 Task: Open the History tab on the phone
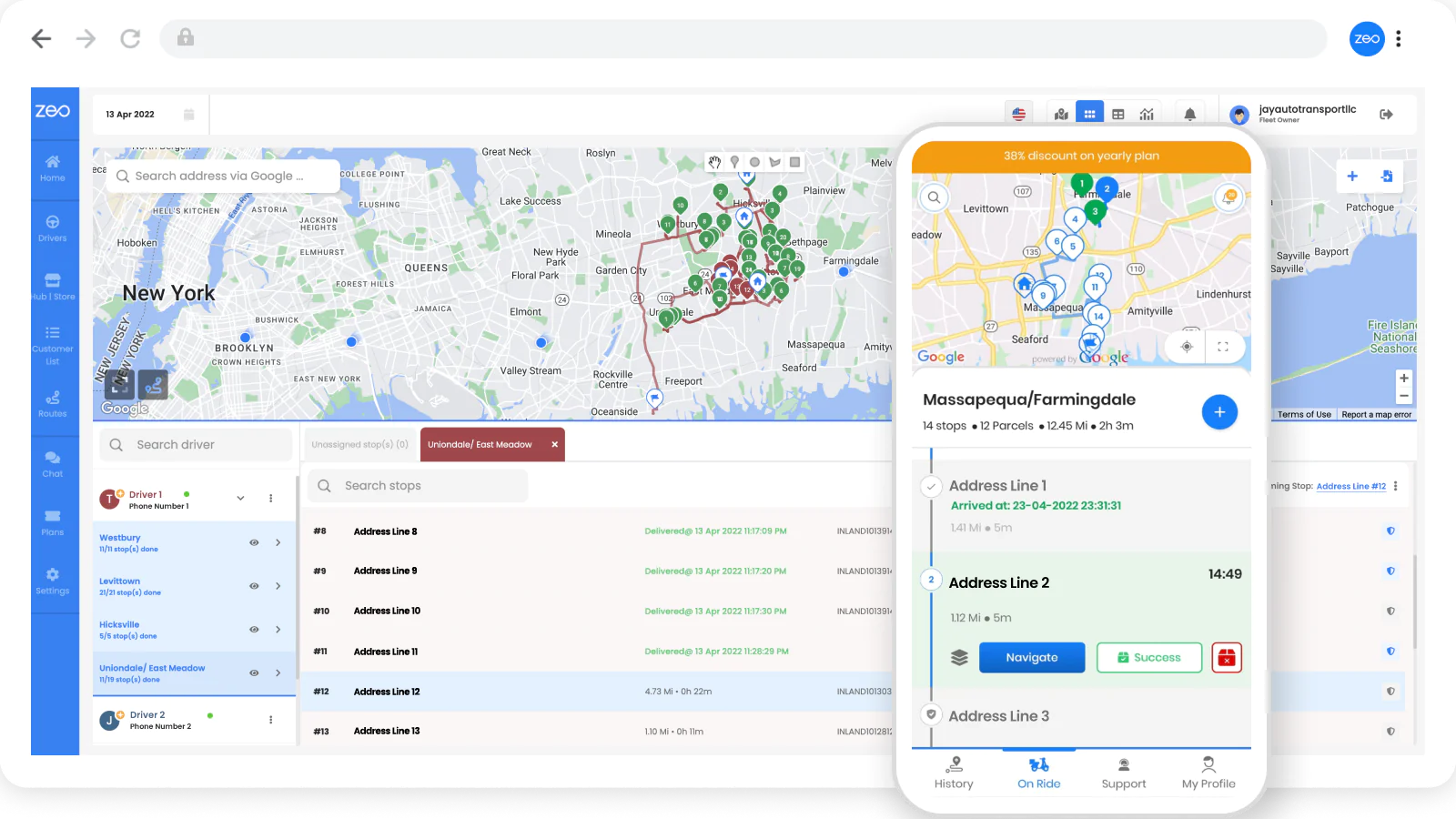[x=954, y=773]
